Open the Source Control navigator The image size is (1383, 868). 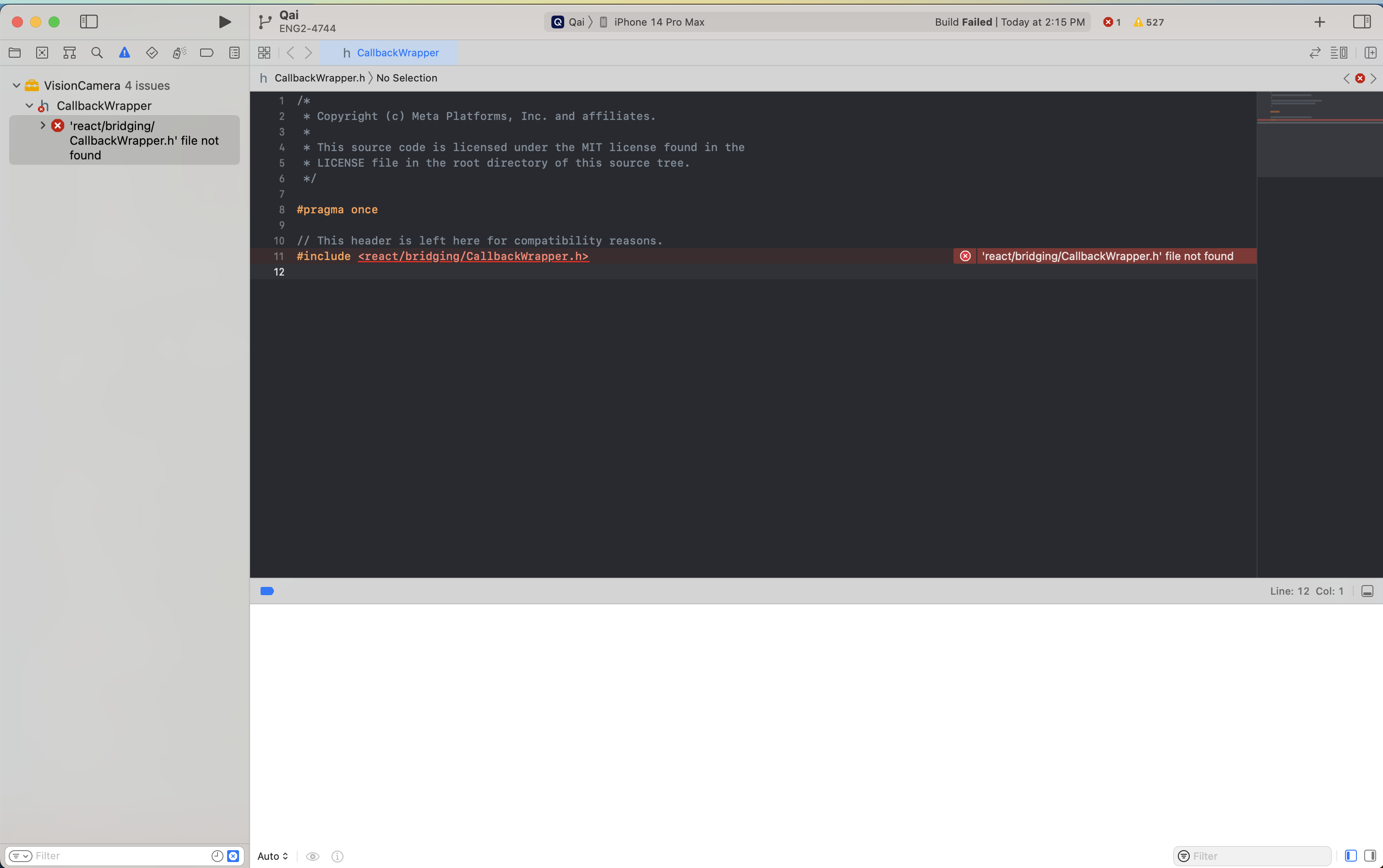[x=42, y=53]
